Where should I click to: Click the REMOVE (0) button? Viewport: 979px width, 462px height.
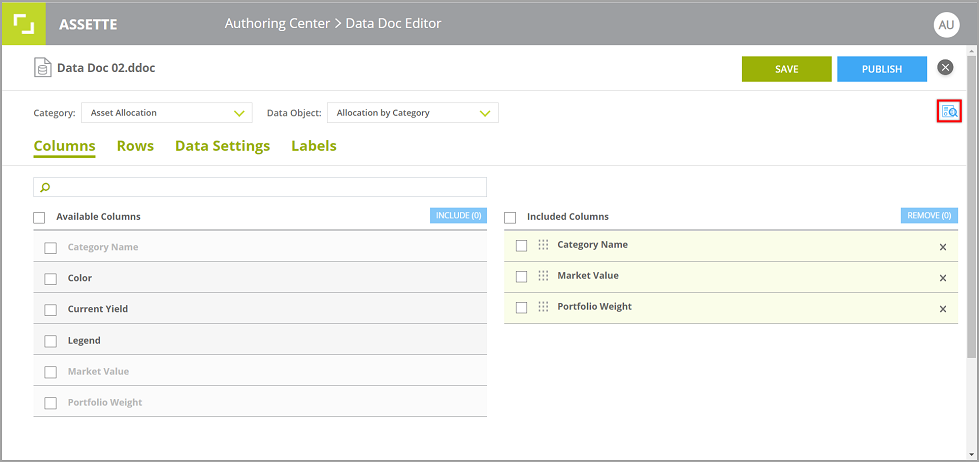(x=929, y=215)
